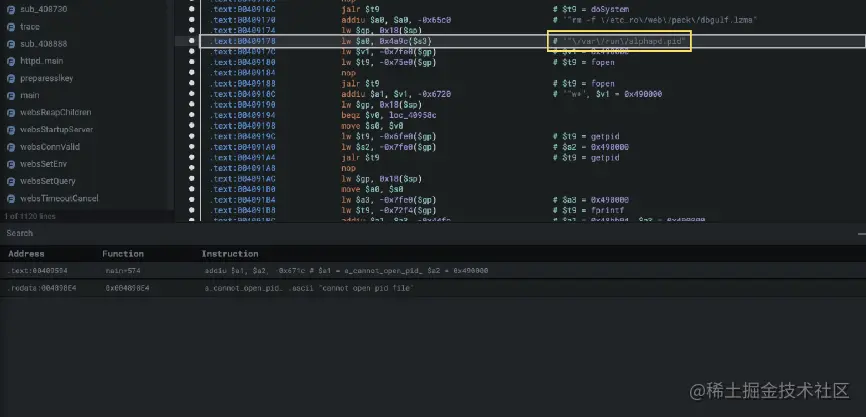866x417 pixels.
Task: Toggle breakpoint dot at .text:00409178
Action: [192, 41]
